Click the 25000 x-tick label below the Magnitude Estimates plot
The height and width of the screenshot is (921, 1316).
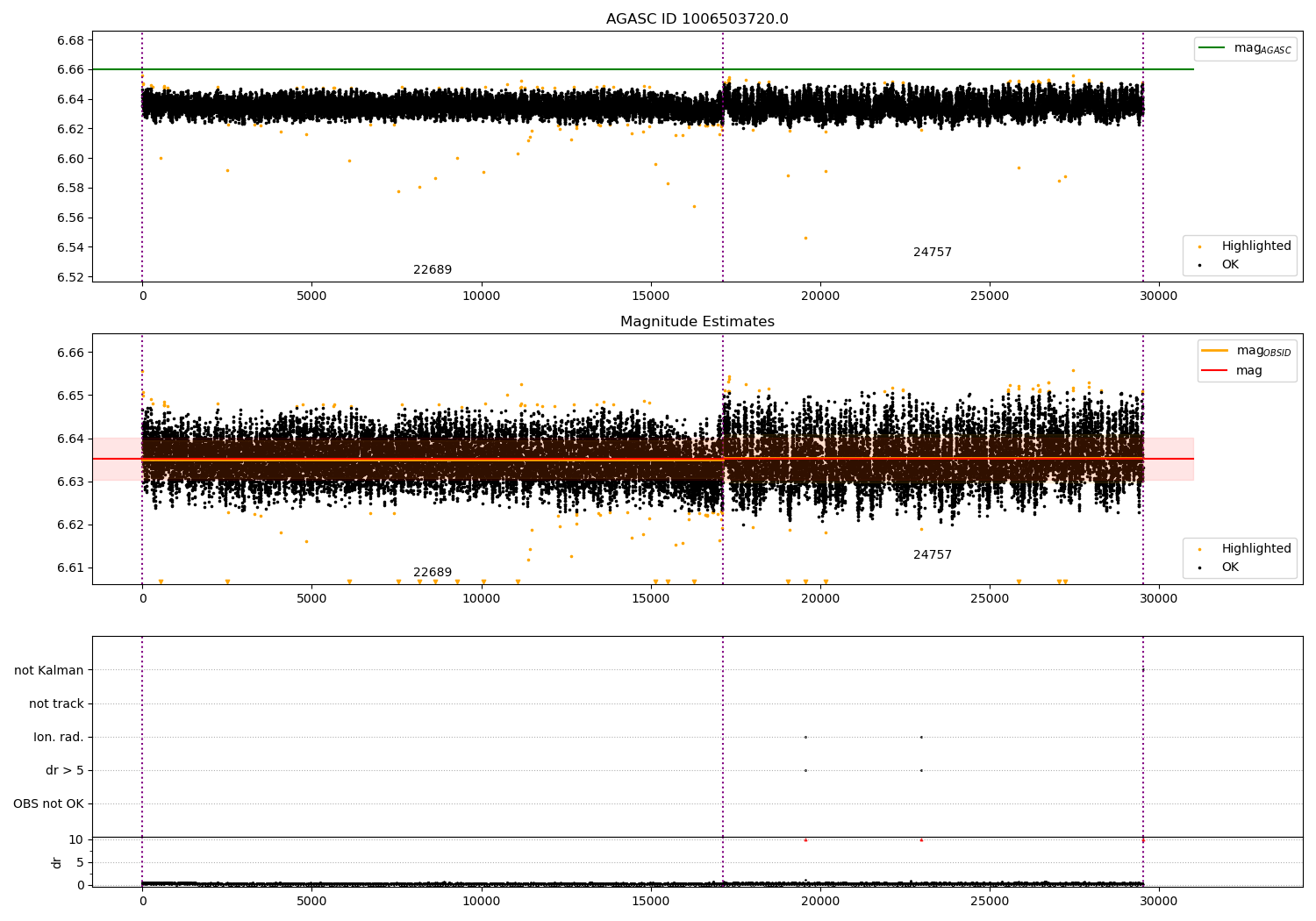(990, 599)
